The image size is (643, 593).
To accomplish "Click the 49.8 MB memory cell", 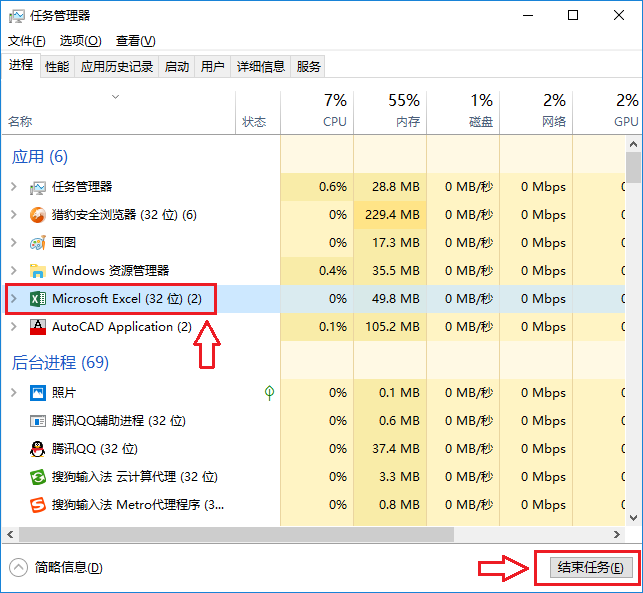I will (x=390, y=299).
